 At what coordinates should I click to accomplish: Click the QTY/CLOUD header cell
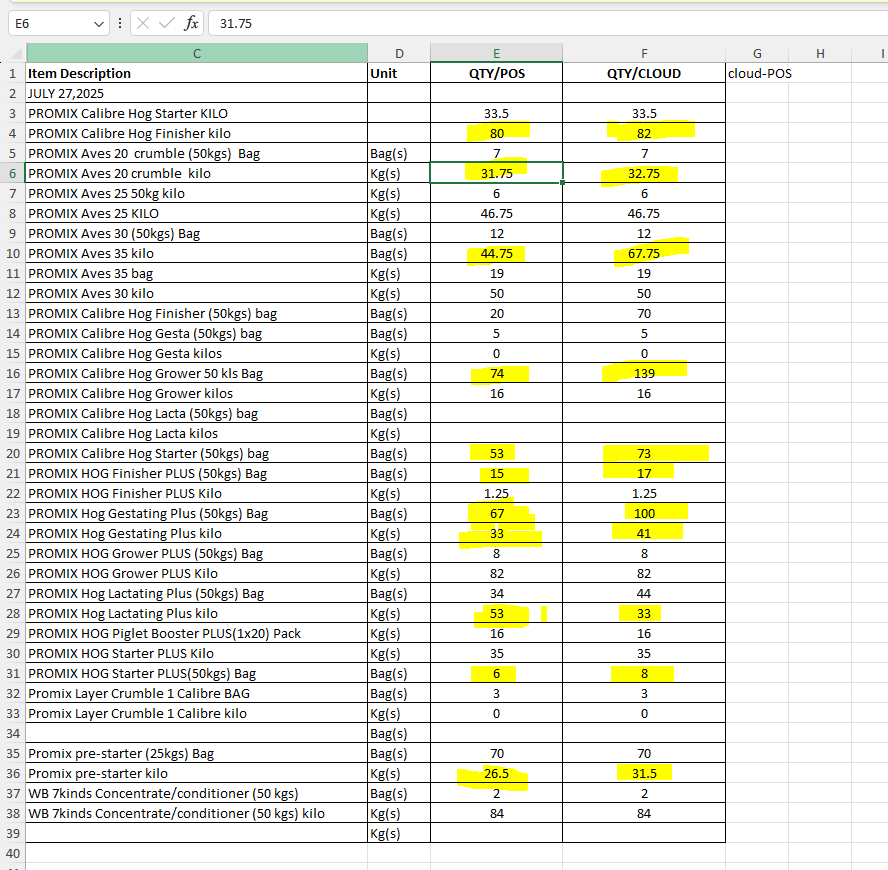[x=643, y=73]
